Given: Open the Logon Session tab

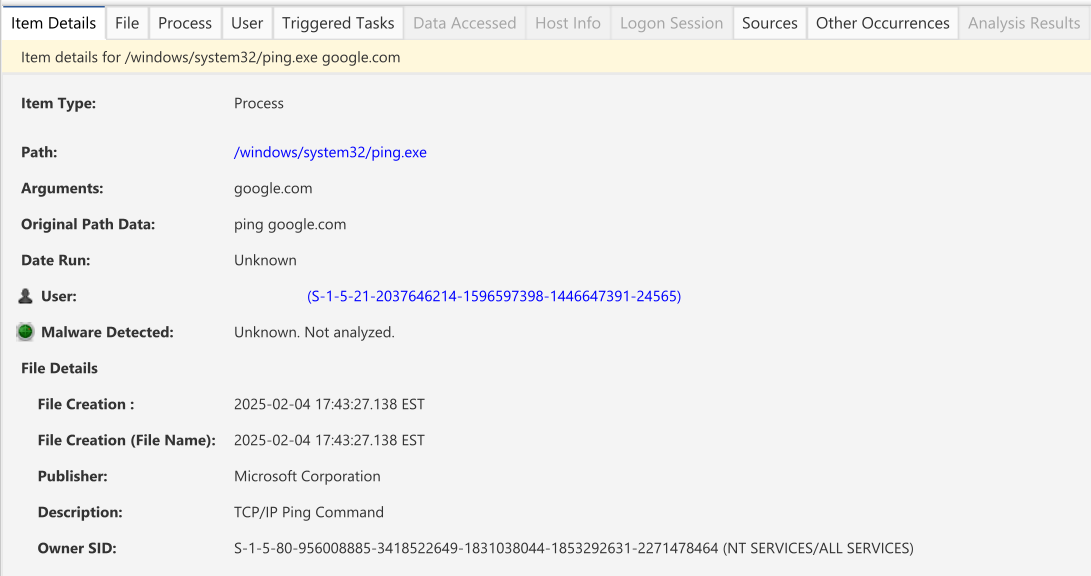Looking at the screenshot, I should tap(671, 23).
